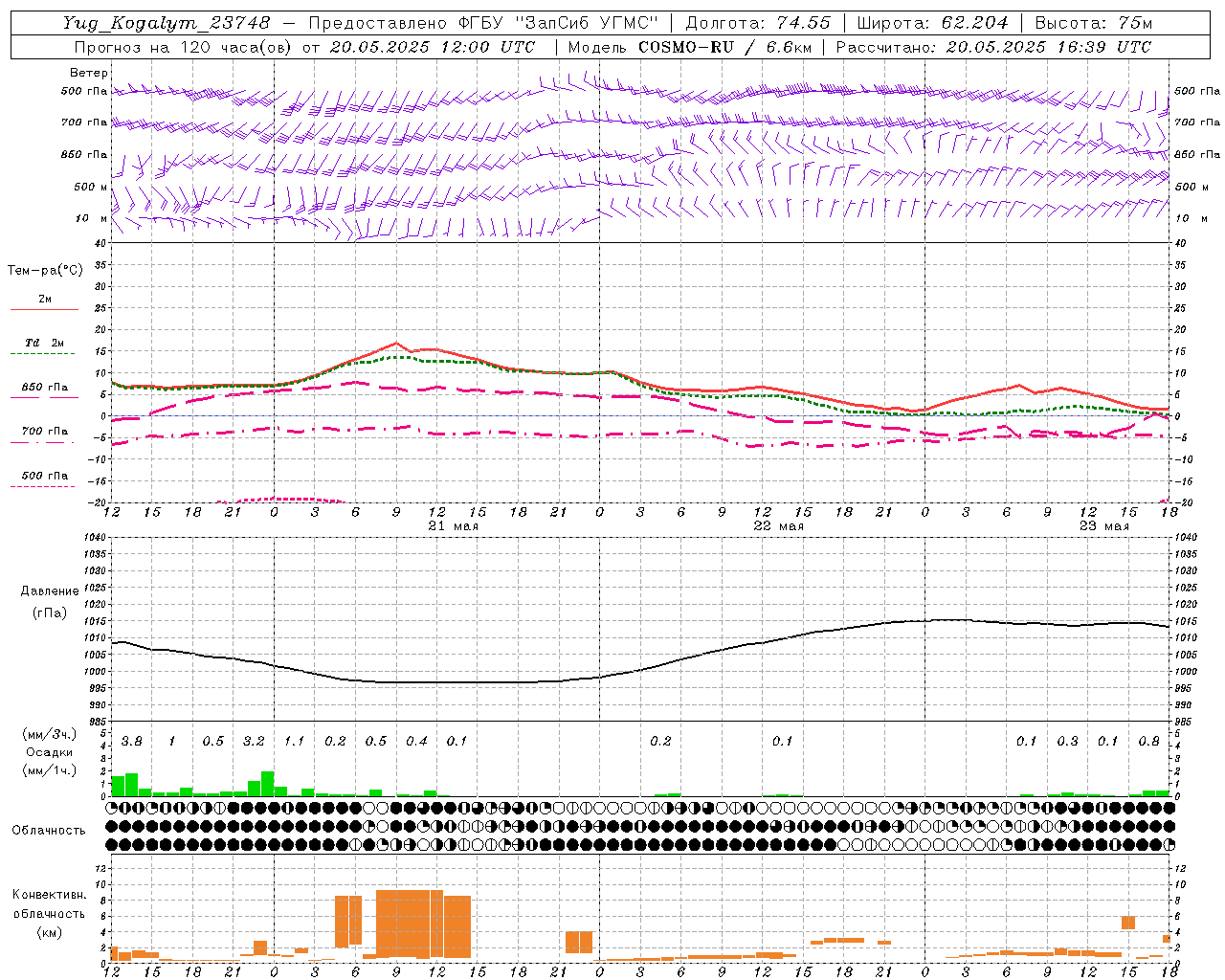
Task: Click the "Конвективн." convective cloud label
Action: coord(50,895)
